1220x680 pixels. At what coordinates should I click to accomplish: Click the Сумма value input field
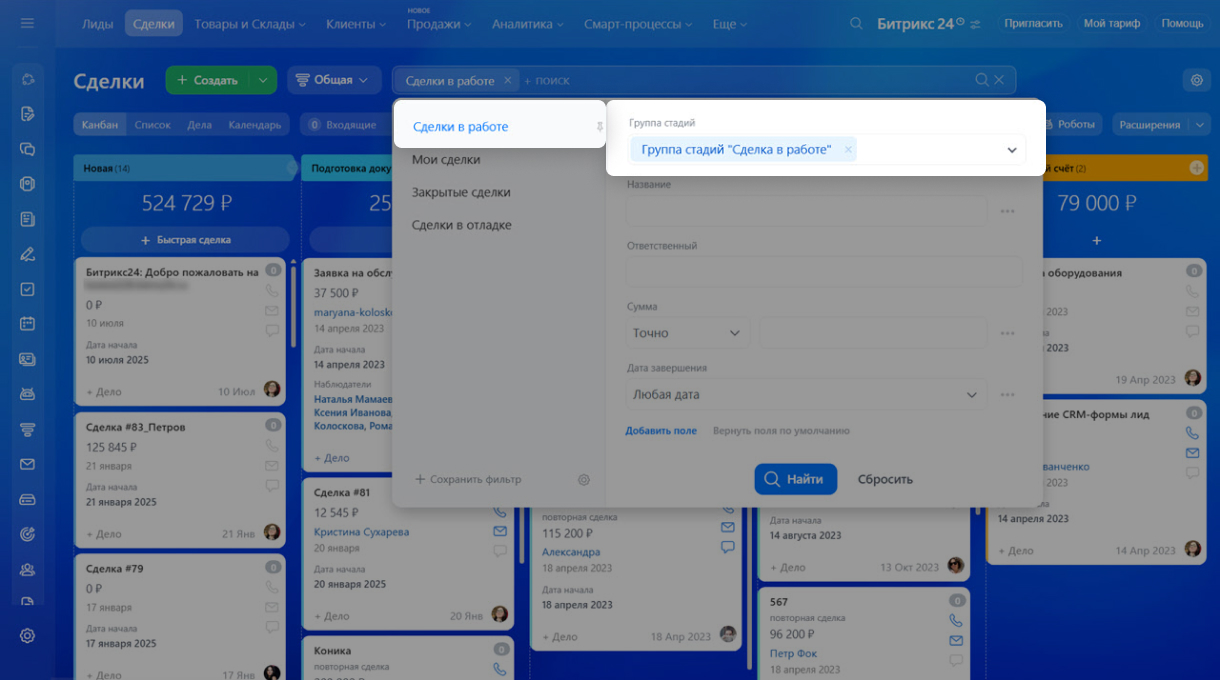[872, 333]
